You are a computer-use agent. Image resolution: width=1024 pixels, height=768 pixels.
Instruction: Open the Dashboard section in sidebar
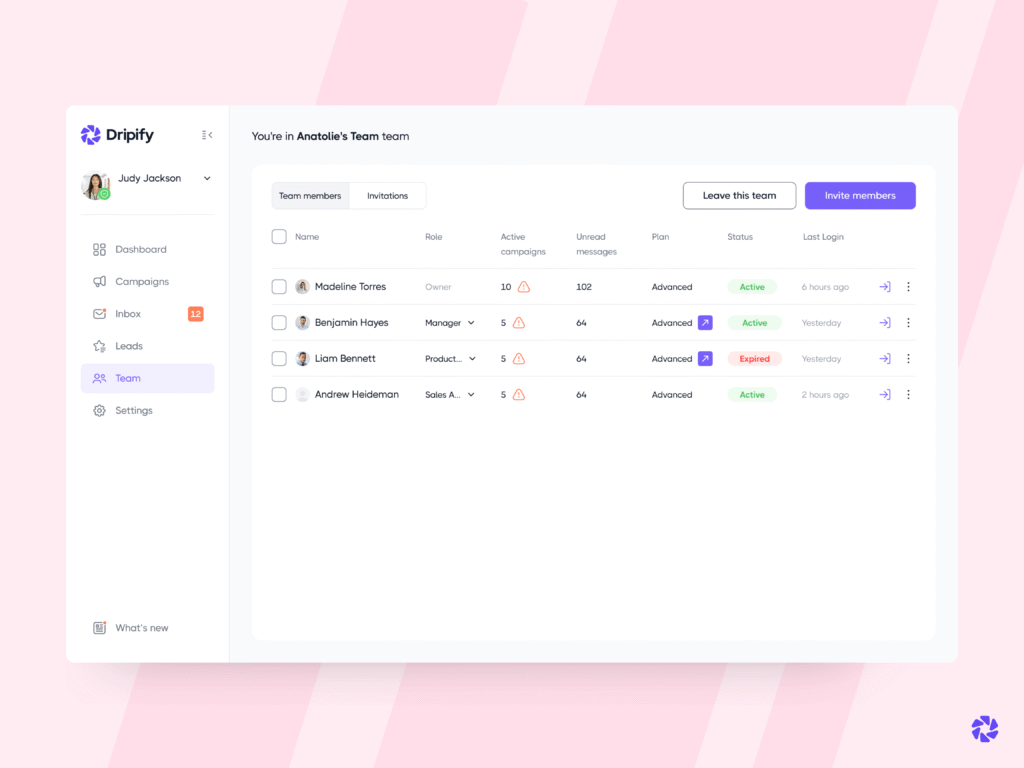coord(141,249)
